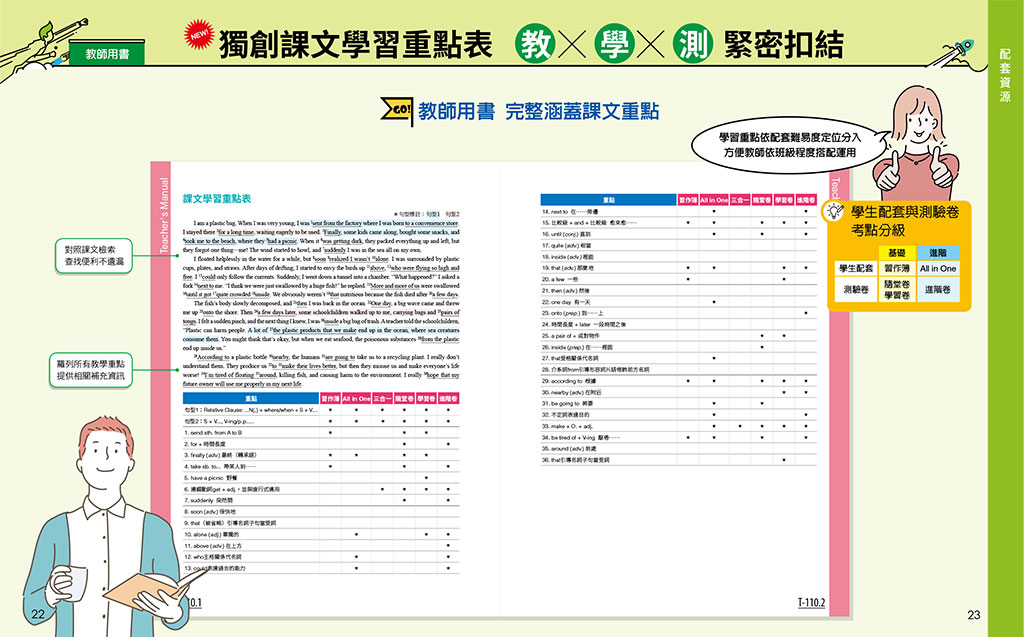The height and width of the screenshot is (637, 1024).
Task: Click the red NEW! starburst badge
Action: click(199, 34)
